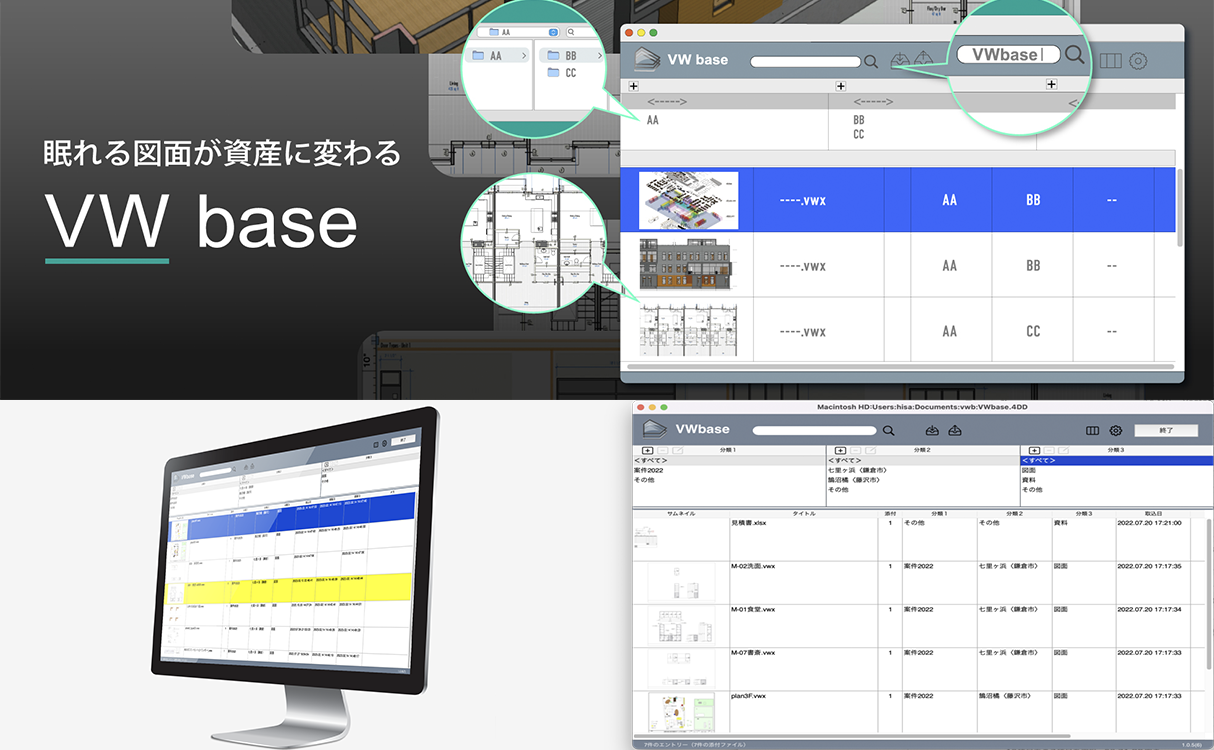Click the plus icon in the 分類2 panel

click(x=841, y=451)
